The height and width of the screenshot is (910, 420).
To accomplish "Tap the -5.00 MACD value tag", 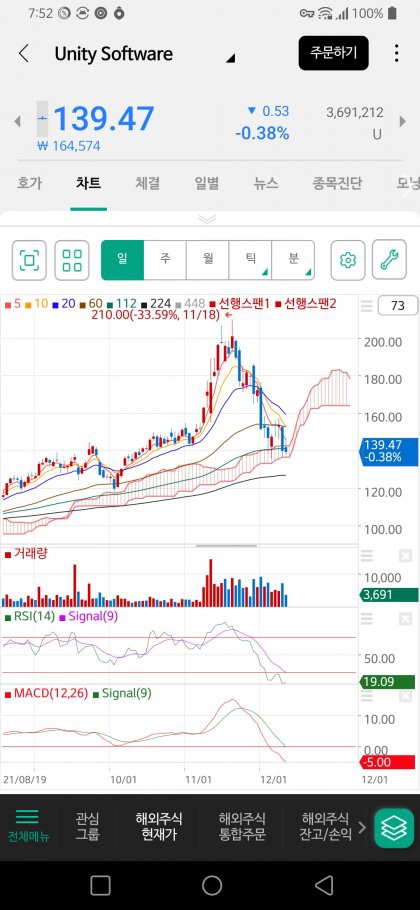I will click(389, 762).
